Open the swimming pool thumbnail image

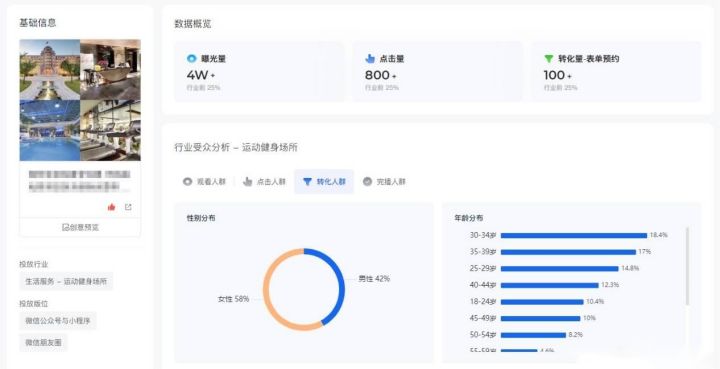(50, 130)
